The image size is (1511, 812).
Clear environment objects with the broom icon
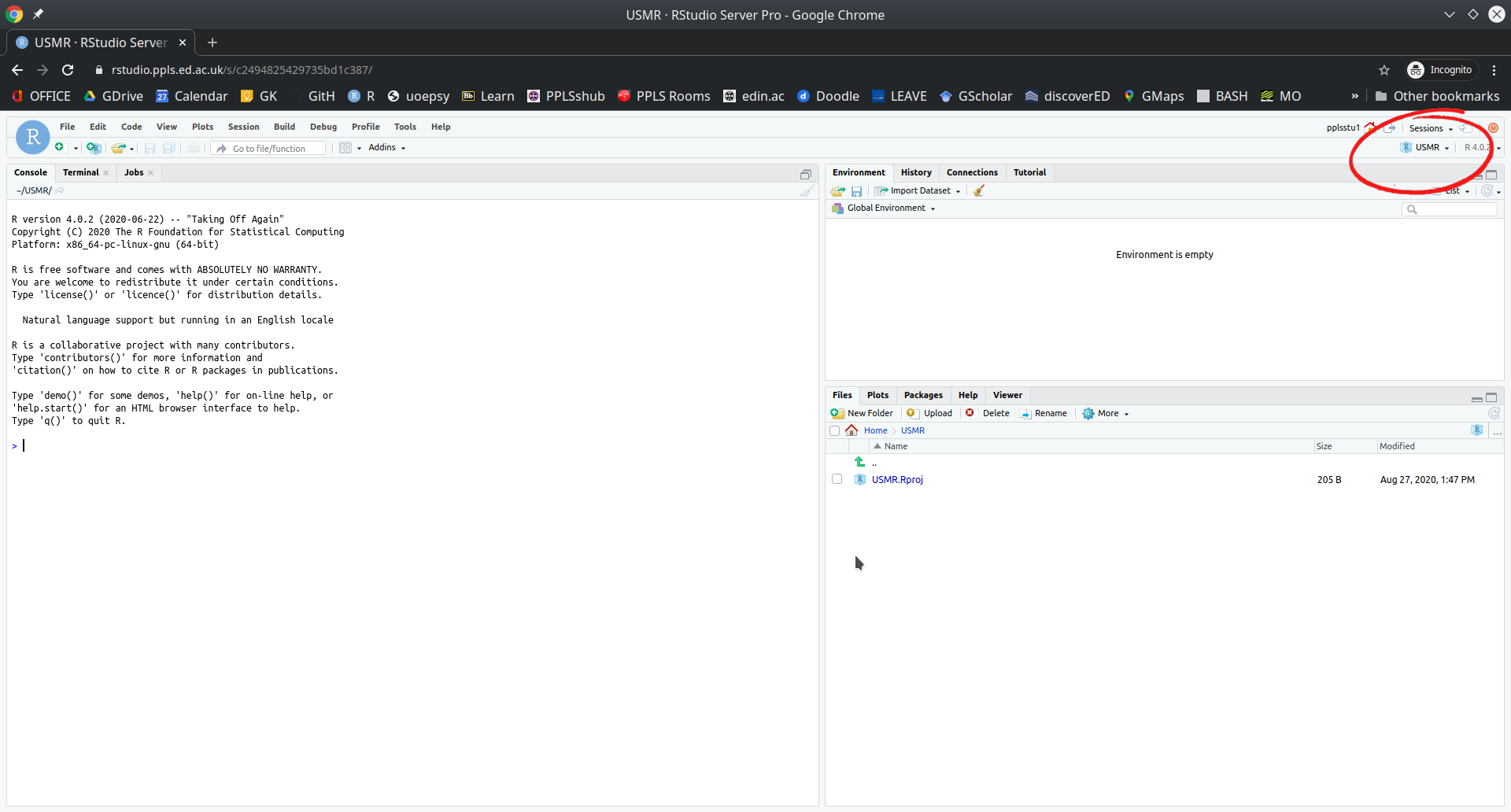pos(979,190)
